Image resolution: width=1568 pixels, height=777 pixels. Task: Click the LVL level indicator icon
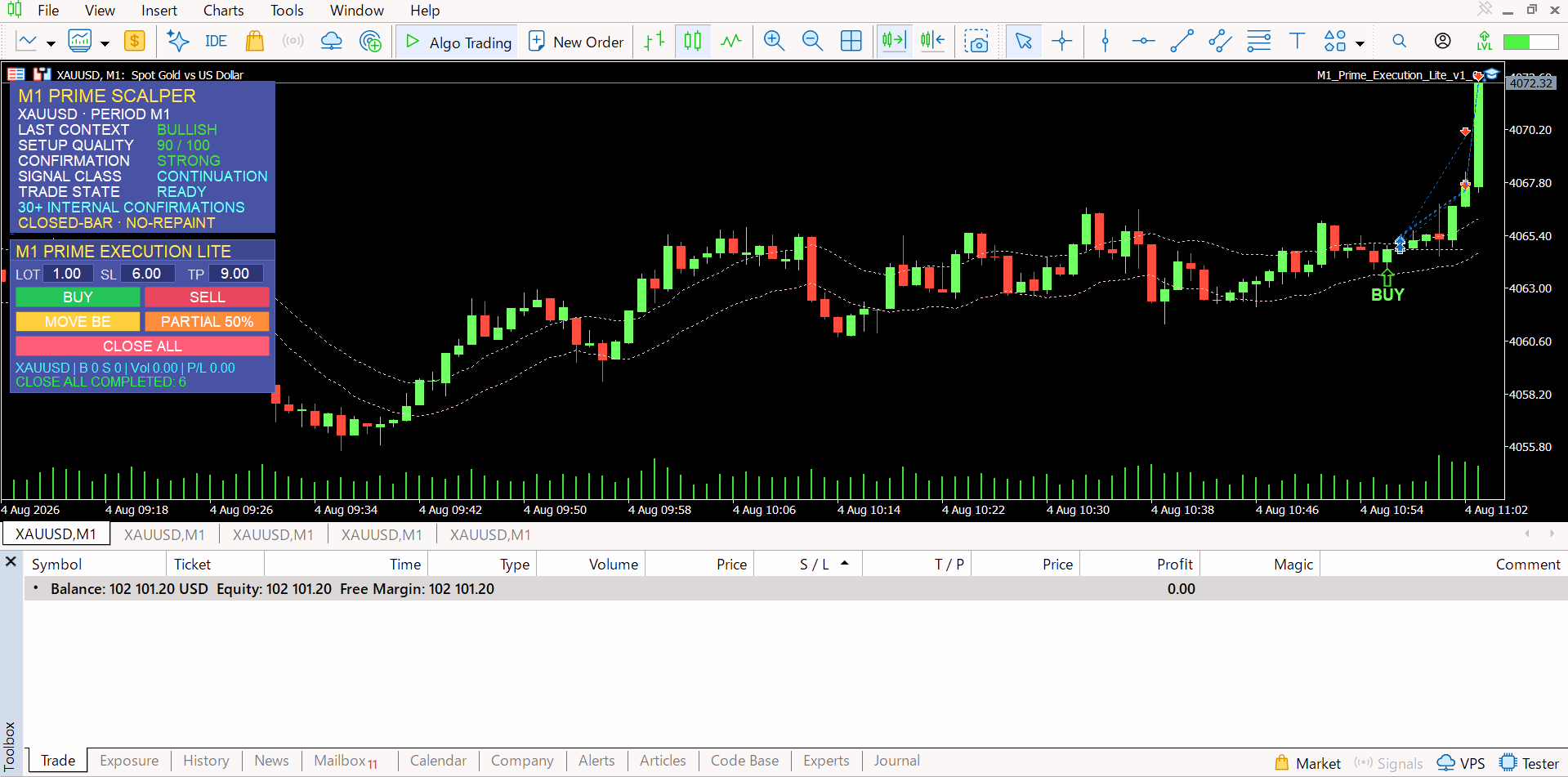[1485, 41]
